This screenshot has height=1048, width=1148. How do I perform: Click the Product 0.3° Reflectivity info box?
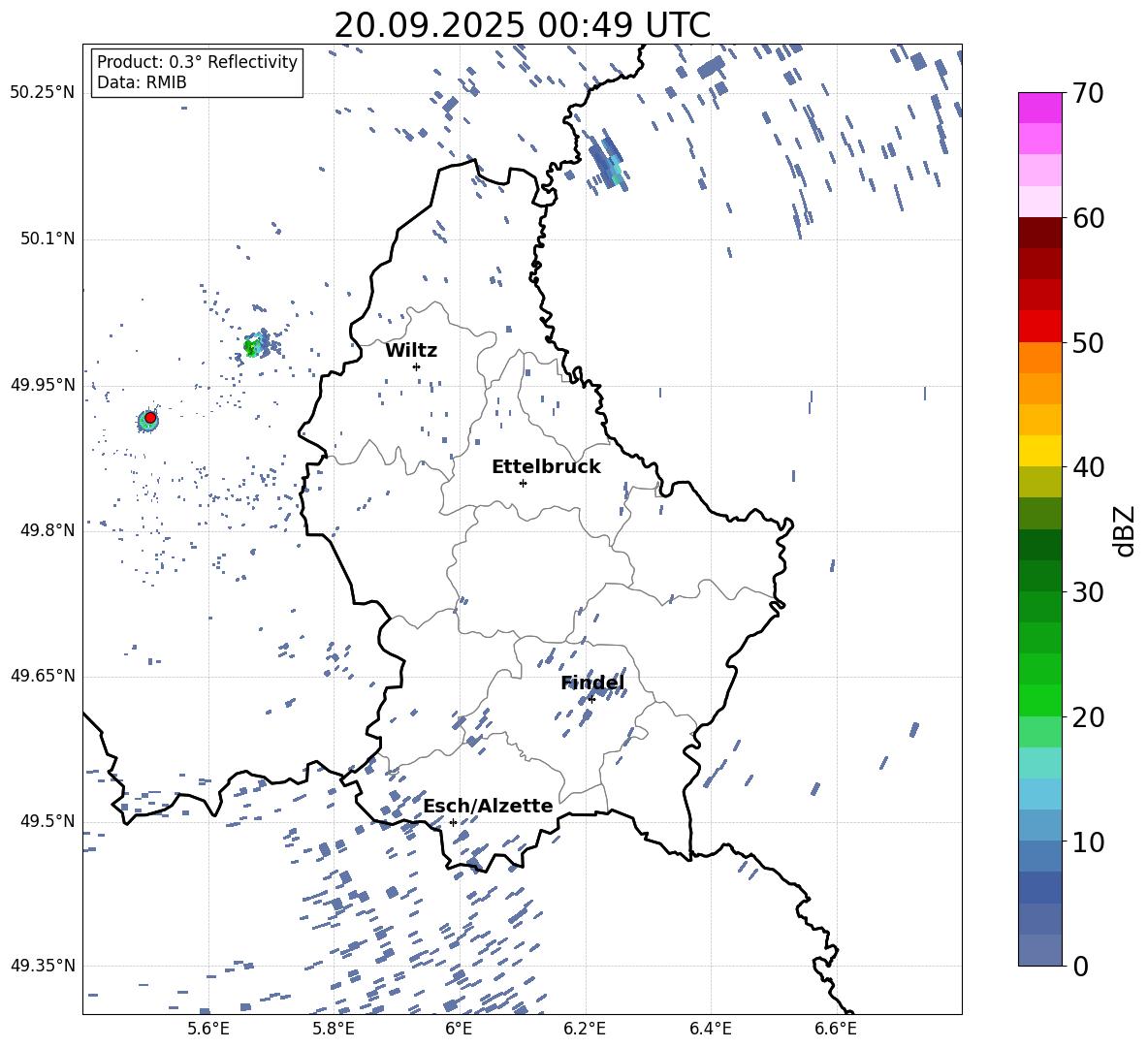197,73
